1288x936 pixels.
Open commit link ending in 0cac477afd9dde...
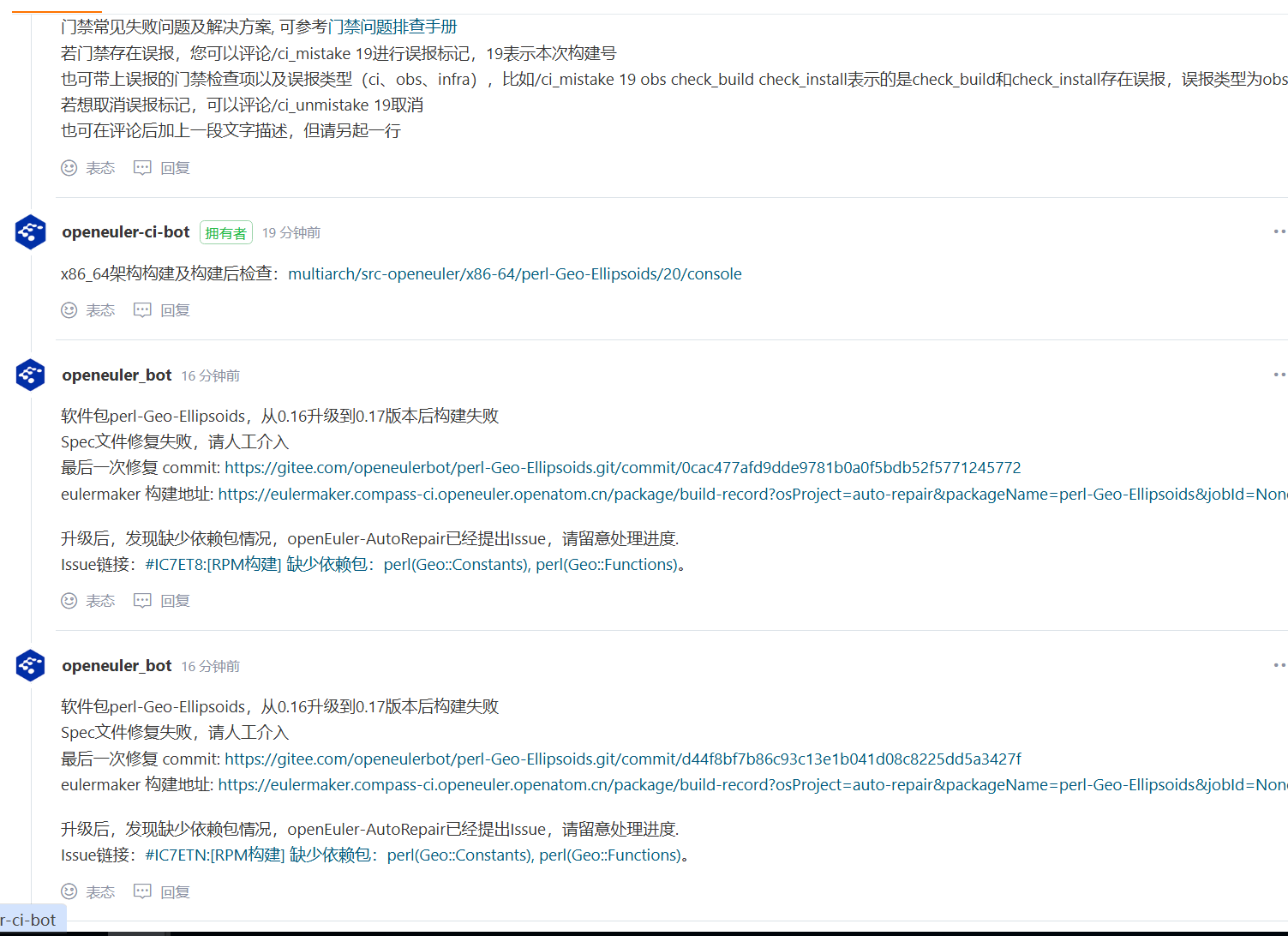(622, 468)
